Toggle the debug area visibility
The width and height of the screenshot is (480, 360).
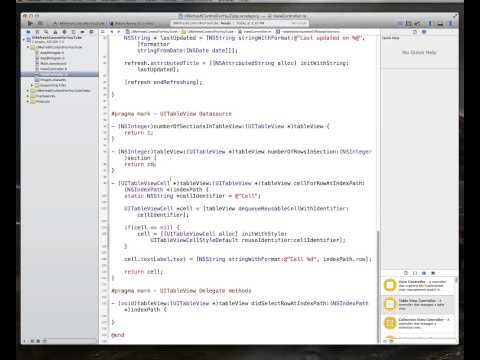point(440,23)
